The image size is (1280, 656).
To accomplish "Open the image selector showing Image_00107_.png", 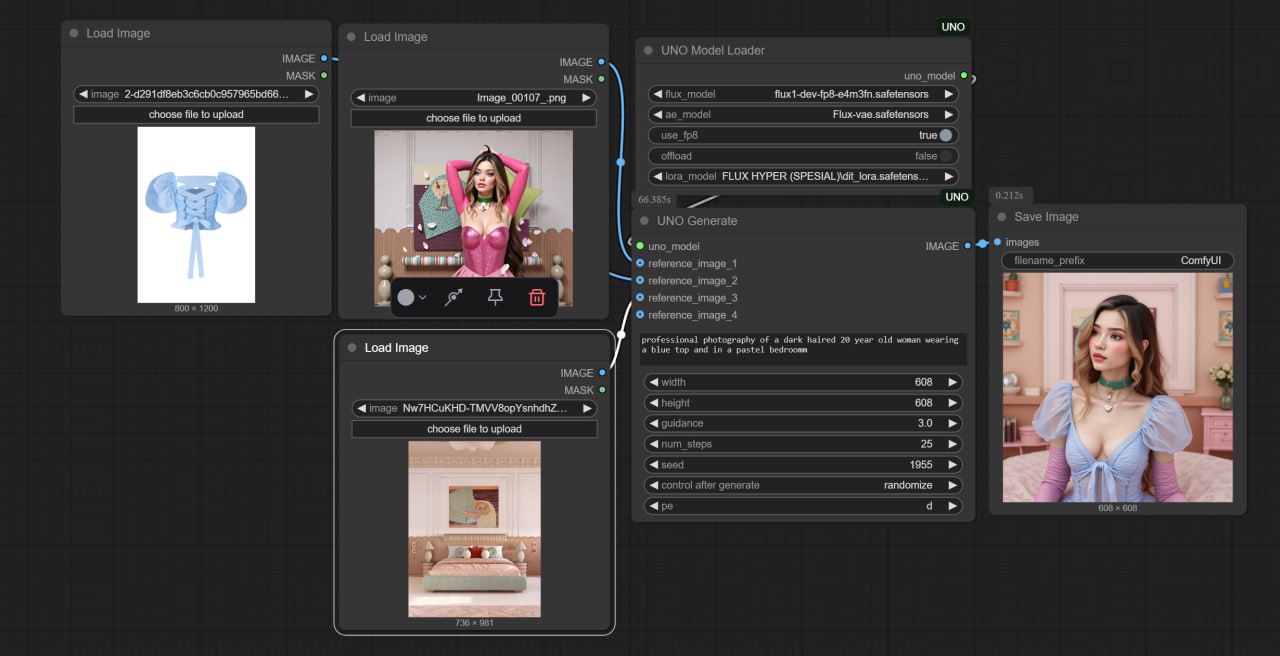I will (473, 98).
